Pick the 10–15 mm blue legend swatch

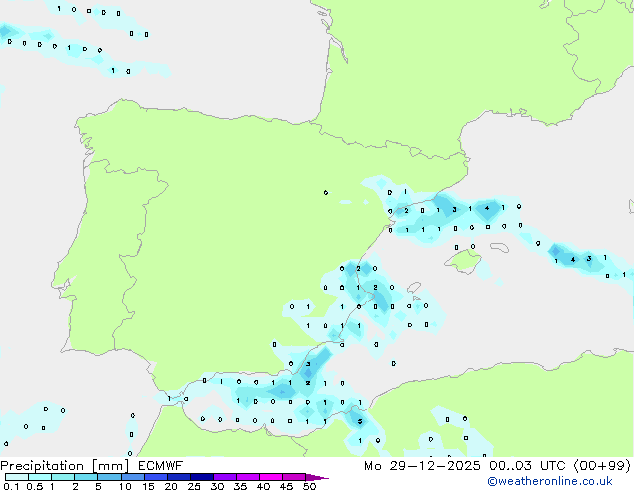click(x=132, y=477)
